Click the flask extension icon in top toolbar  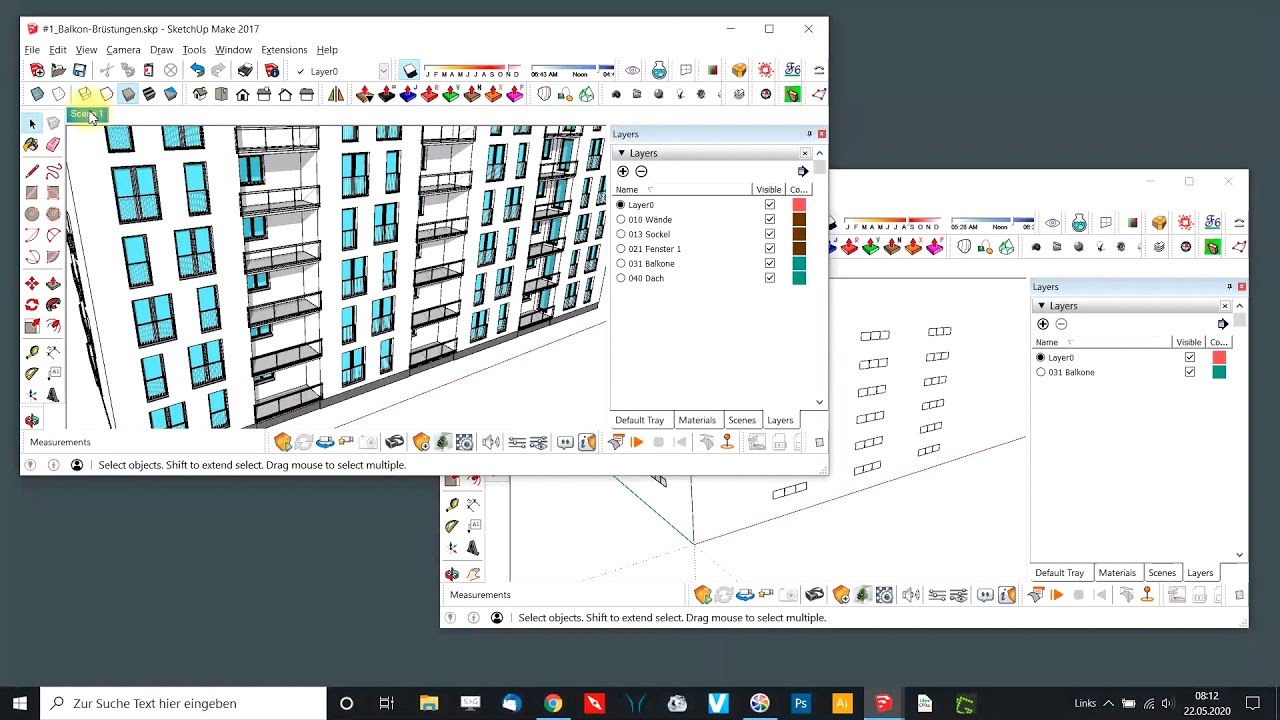(x=659, y=71)
